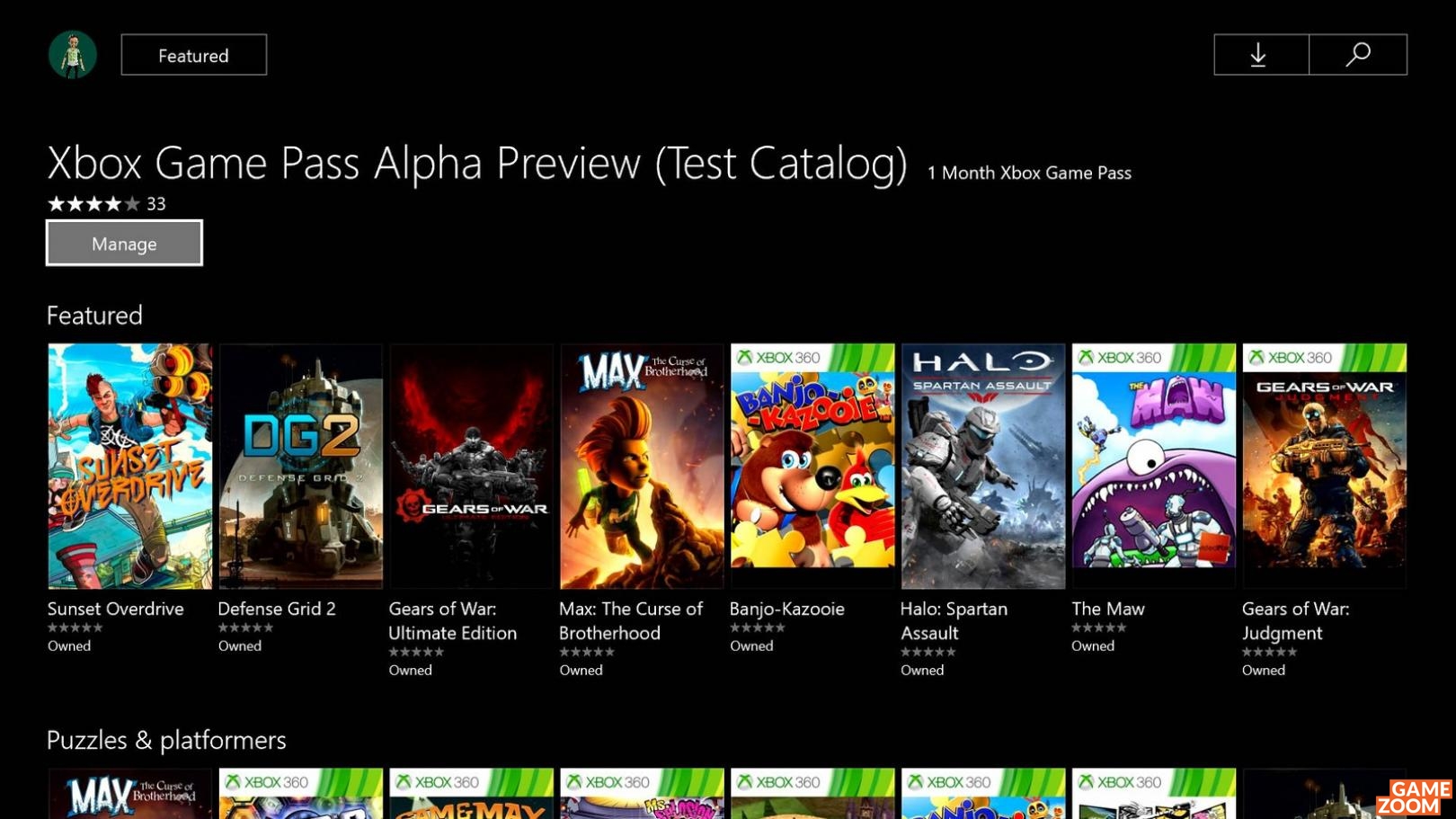Open Sam & Max cover in Puzzles row
Screen dimensions: 1456x819
(471, 794)
